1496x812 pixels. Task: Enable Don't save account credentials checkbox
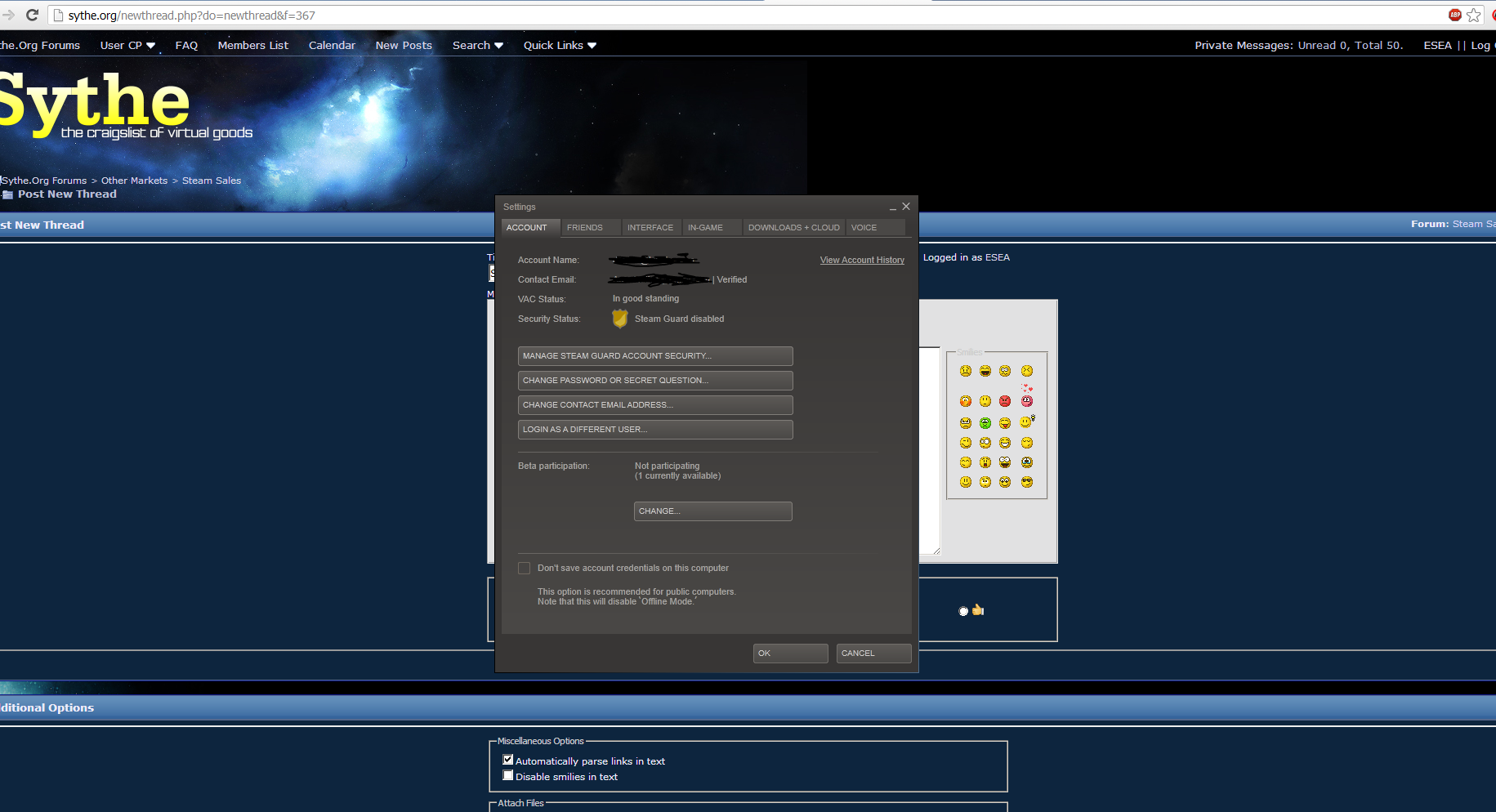(525, 568)
